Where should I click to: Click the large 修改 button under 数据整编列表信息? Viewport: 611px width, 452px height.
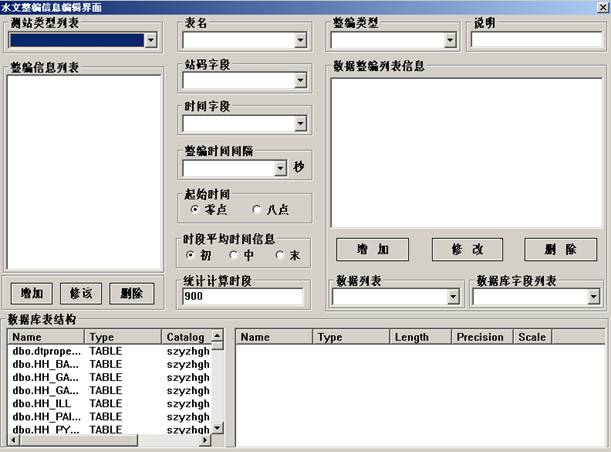click(467, 249)
